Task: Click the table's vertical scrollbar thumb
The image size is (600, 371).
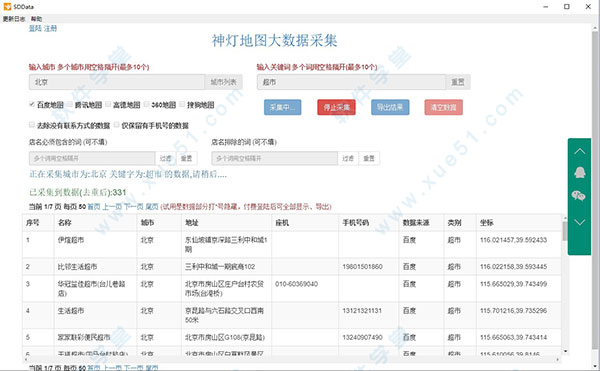Action: point(565,231)
